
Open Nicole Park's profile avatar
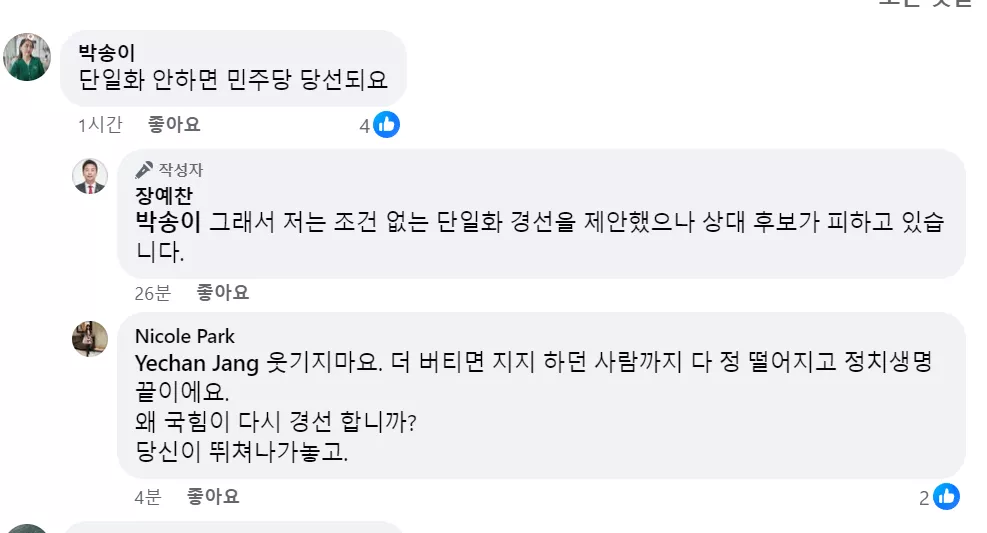90,339
